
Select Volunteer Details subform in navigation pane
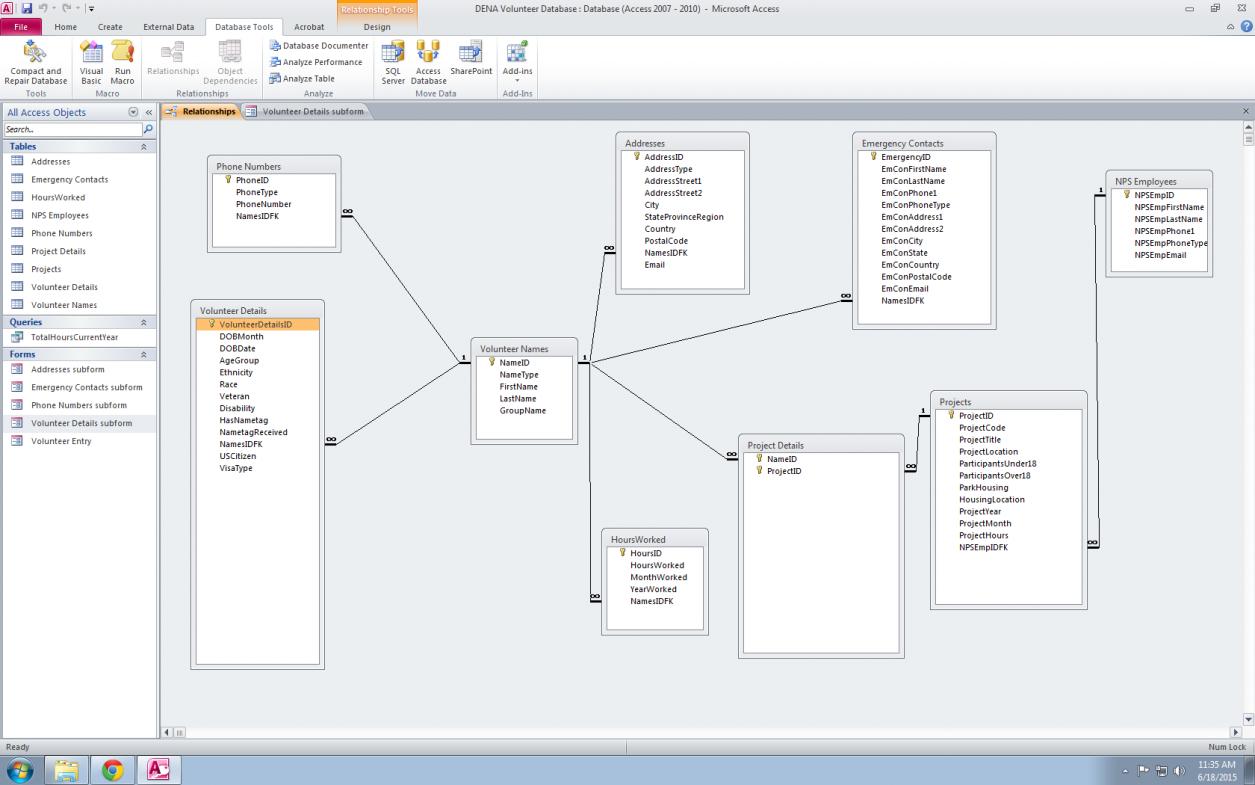(x=79, y=423)
